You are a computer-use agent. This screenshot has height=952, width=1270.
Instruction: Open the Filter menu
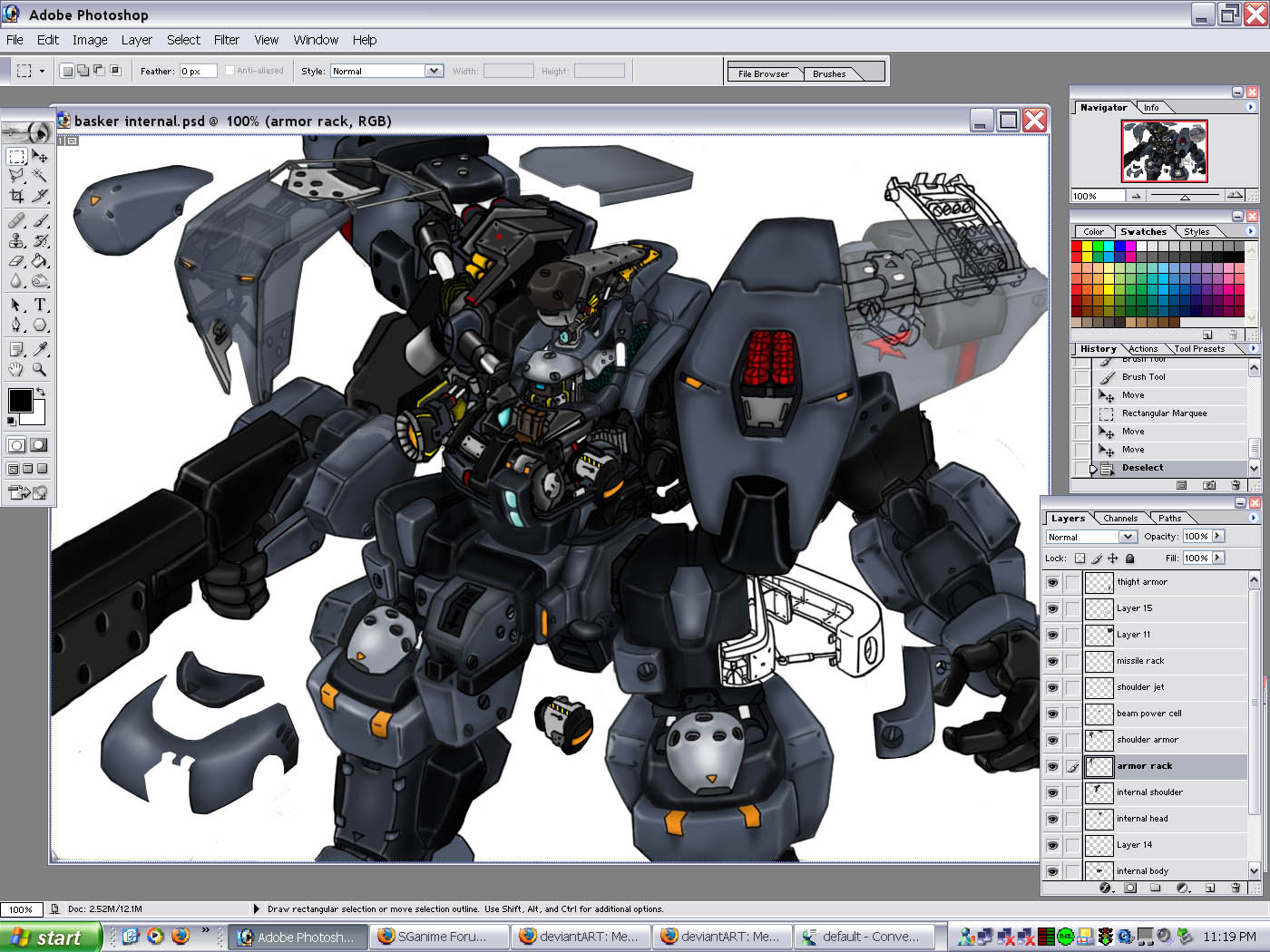226,40
